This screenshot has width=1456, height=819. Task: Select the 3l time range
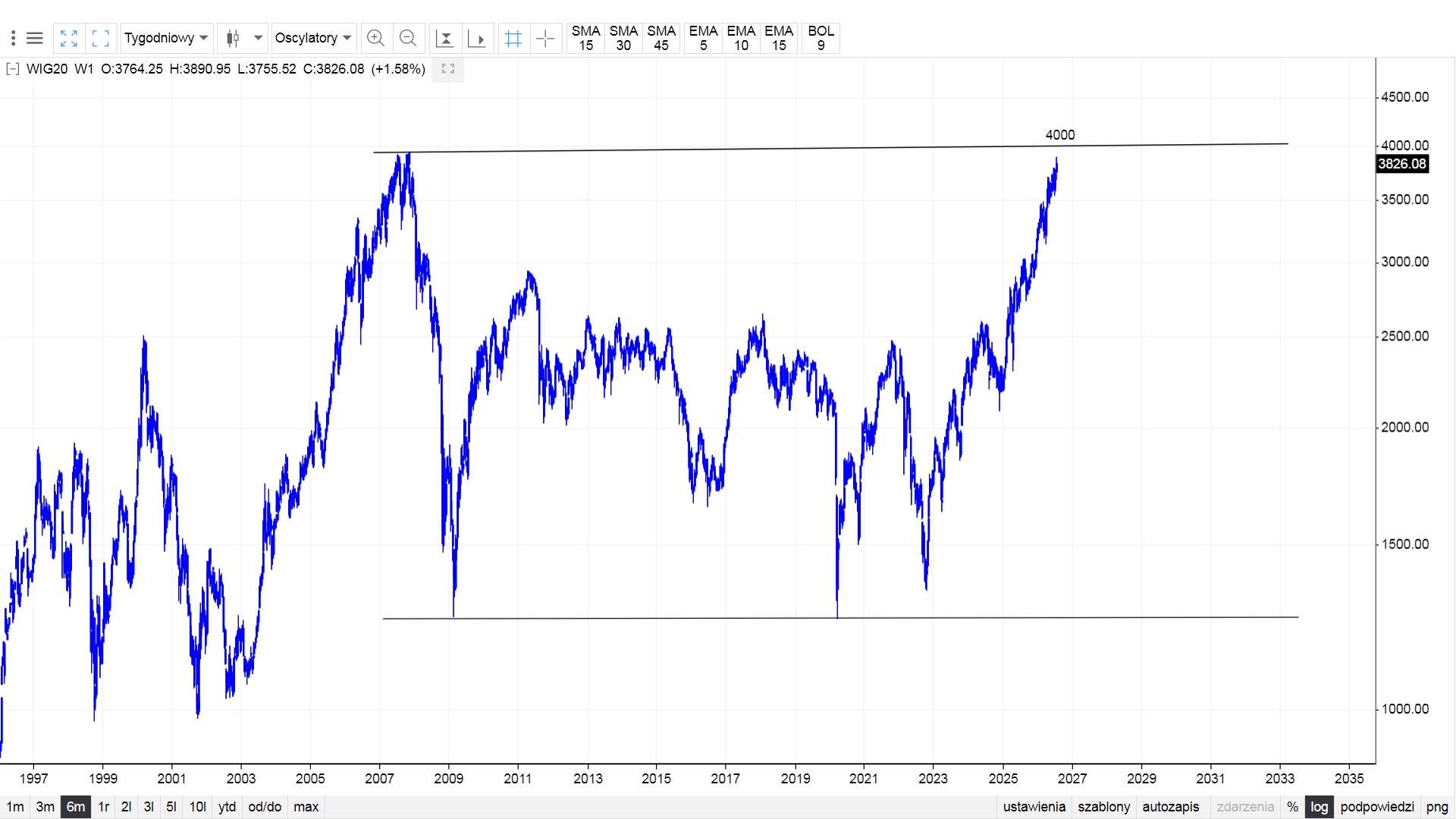[149, 807]
